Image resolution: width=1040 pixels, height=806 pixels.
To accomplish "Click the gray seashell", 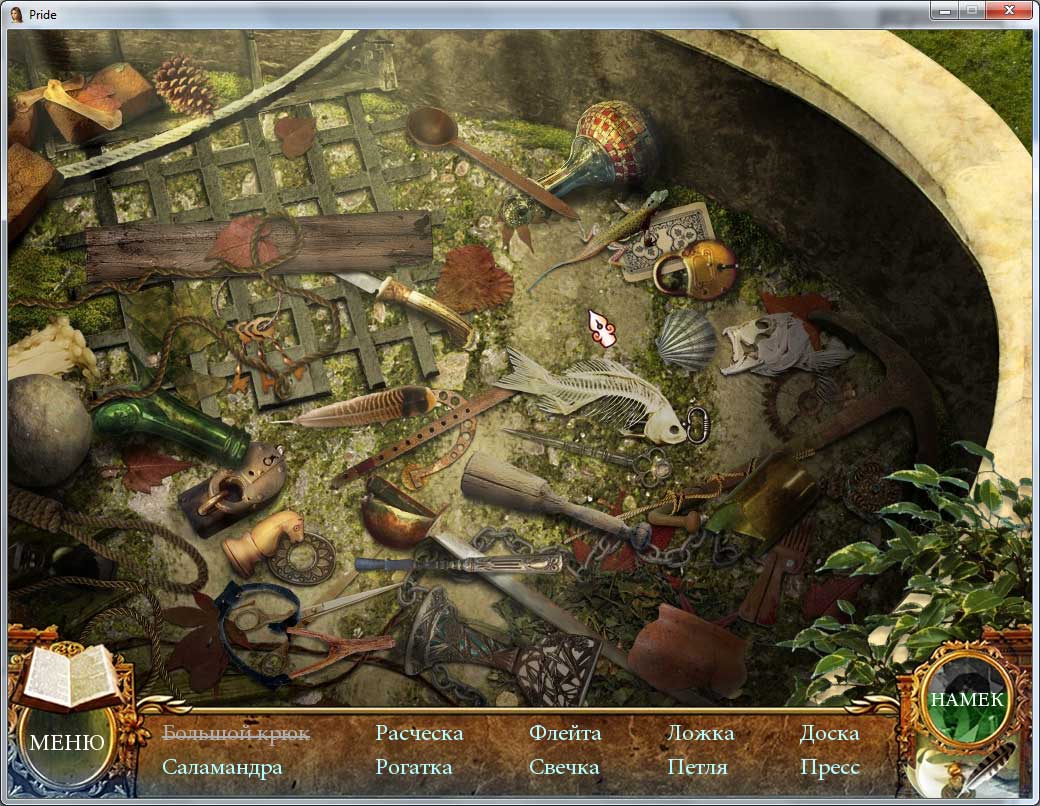I will point(687,339).
